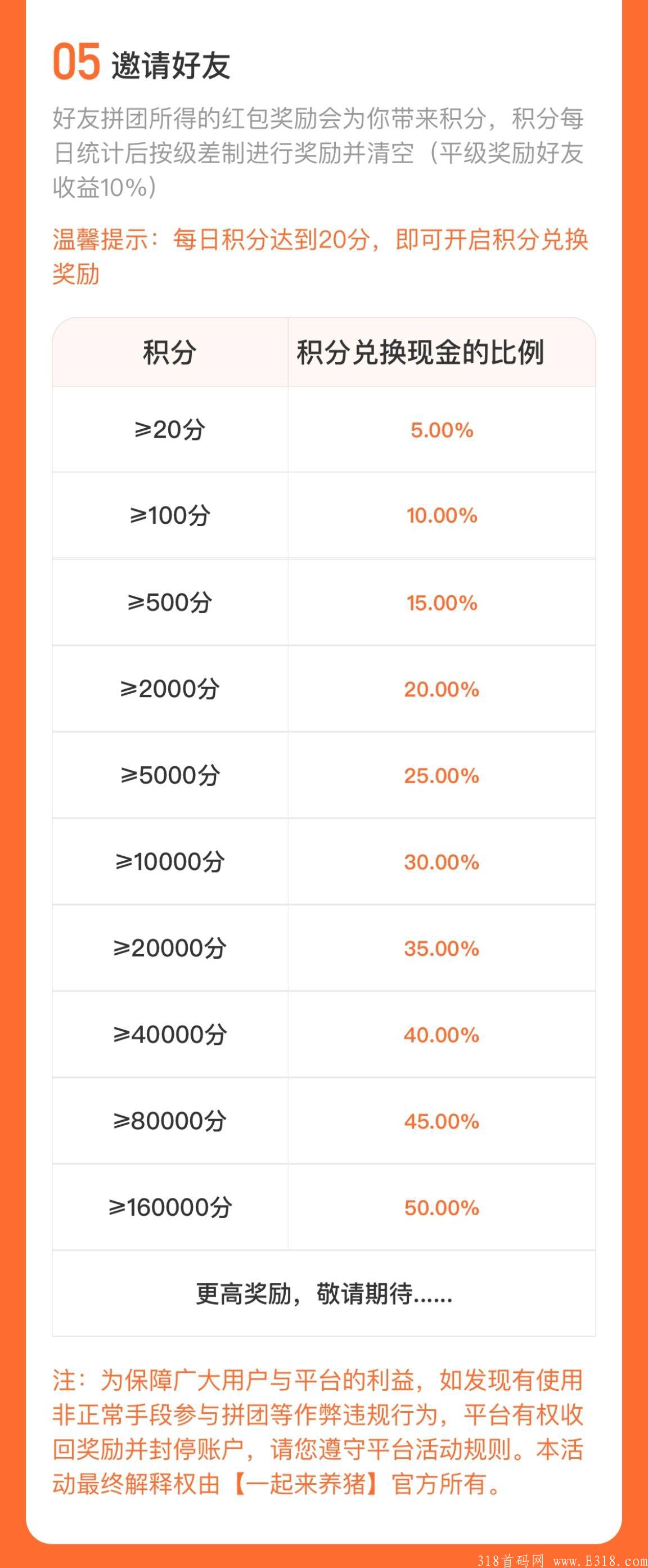
Task: Click the 5.00% exchange ratio
Action: [x=442, y=430]
